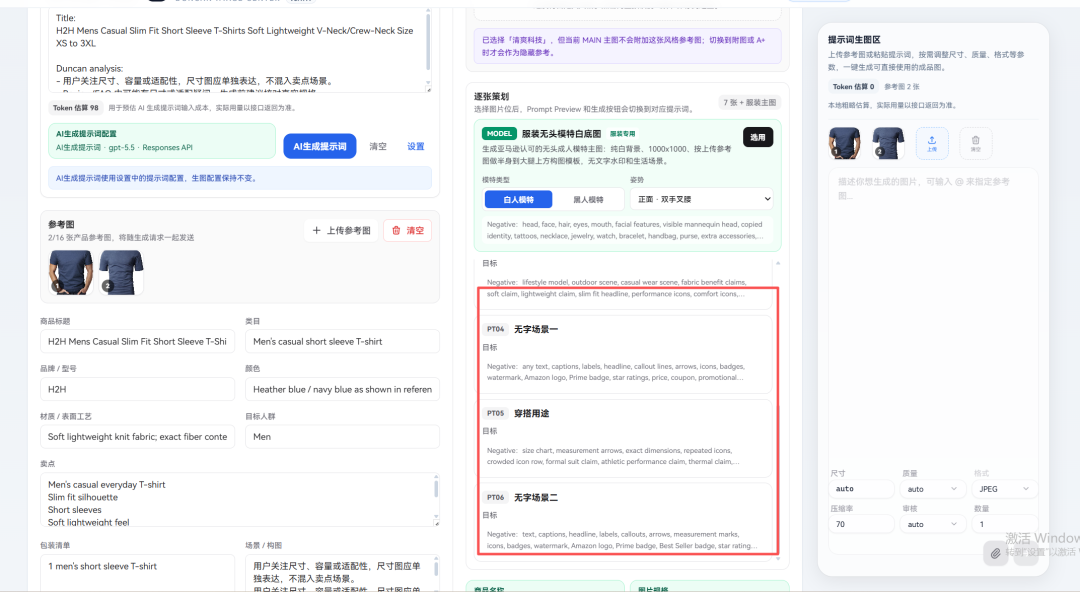Select the PT04 无字场景一 card
The image size is (1080, 592).
click(x=623, y=356)
